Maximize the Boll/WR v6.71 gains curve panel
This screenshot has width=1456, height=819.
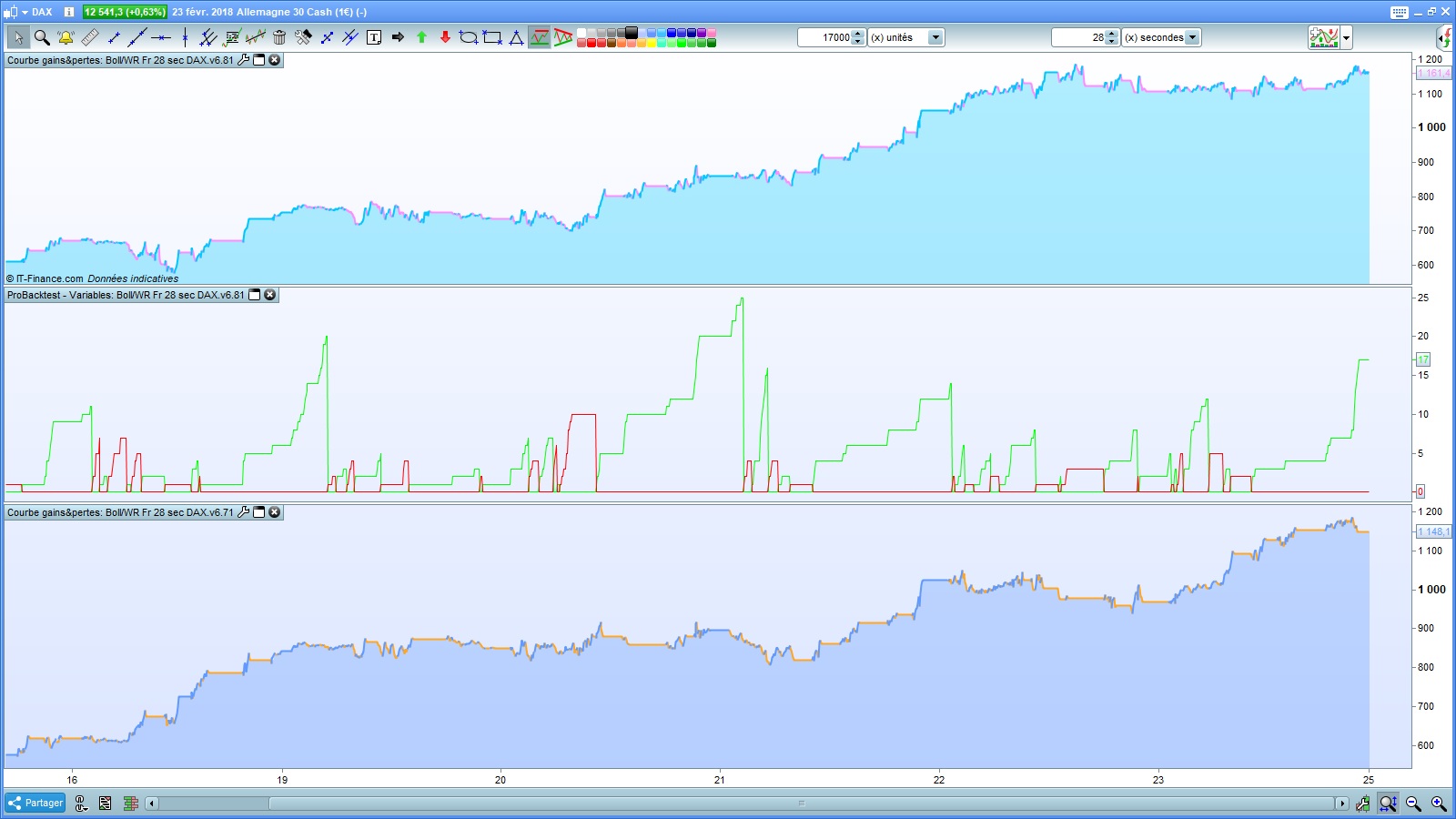tap(258, 512)
